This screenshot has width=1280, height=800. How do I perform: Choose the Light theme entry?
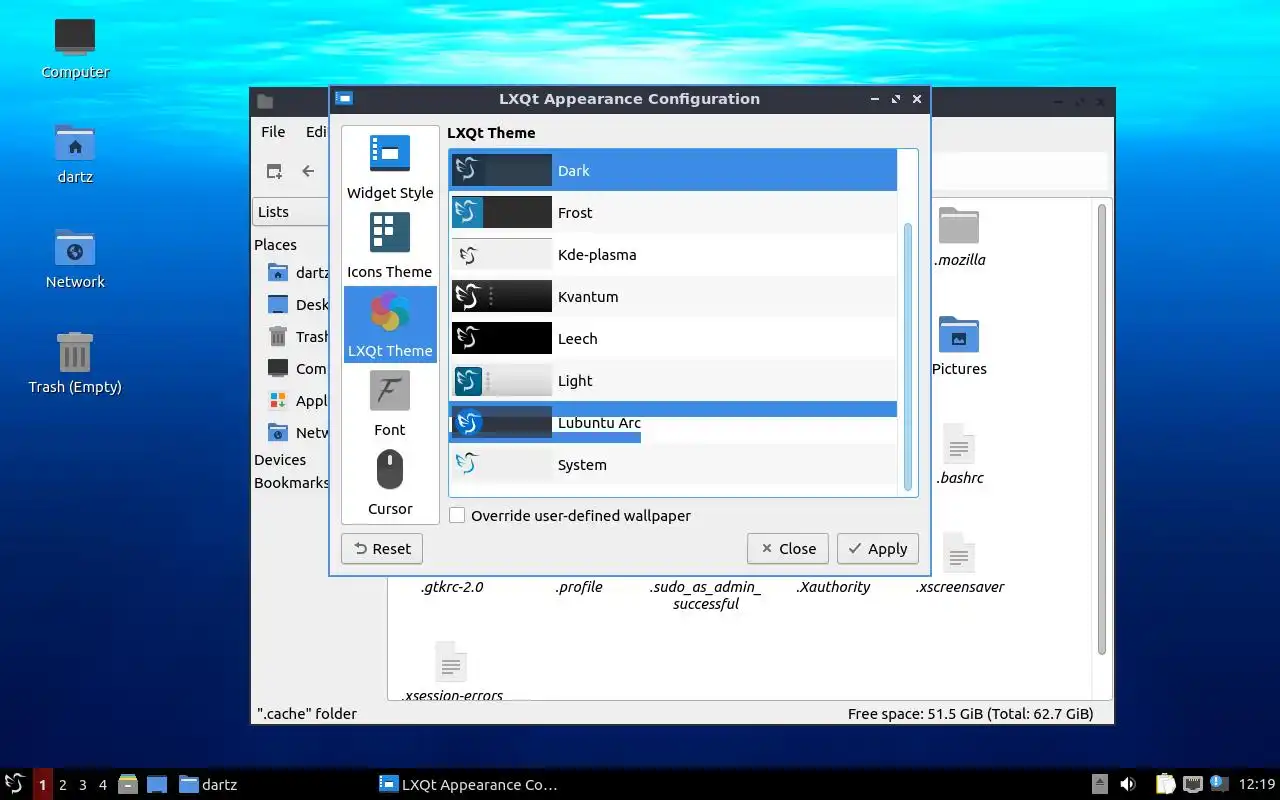[673, 380]
